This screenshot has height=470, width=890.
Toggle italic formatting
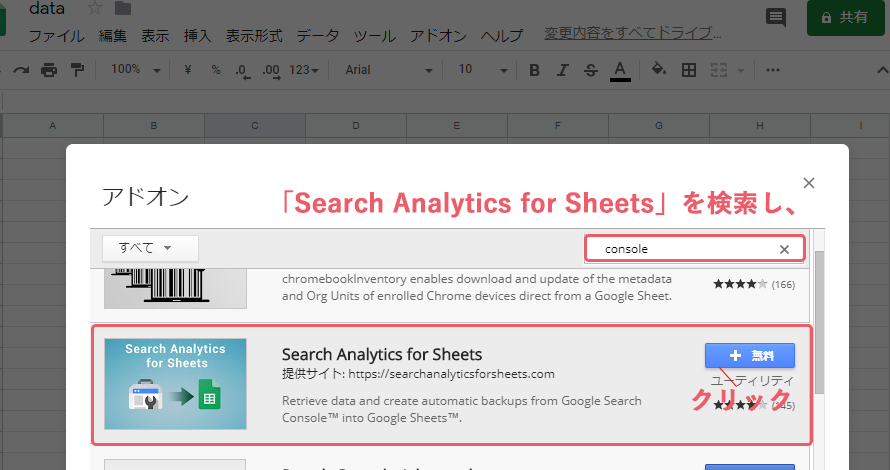coord(562,70)
